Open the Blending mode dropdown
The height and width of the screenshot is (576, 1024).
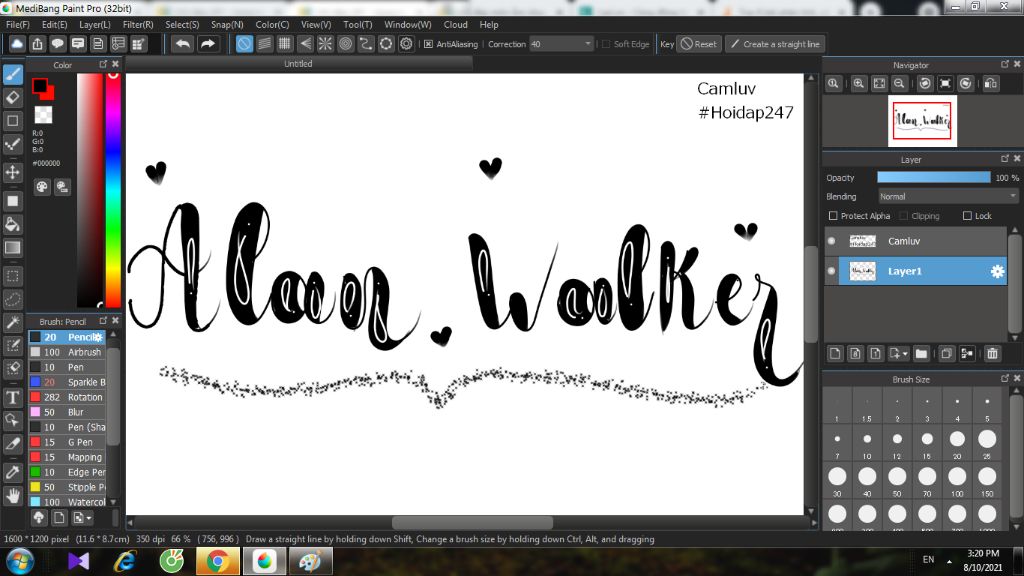click(x=948, y=197)
